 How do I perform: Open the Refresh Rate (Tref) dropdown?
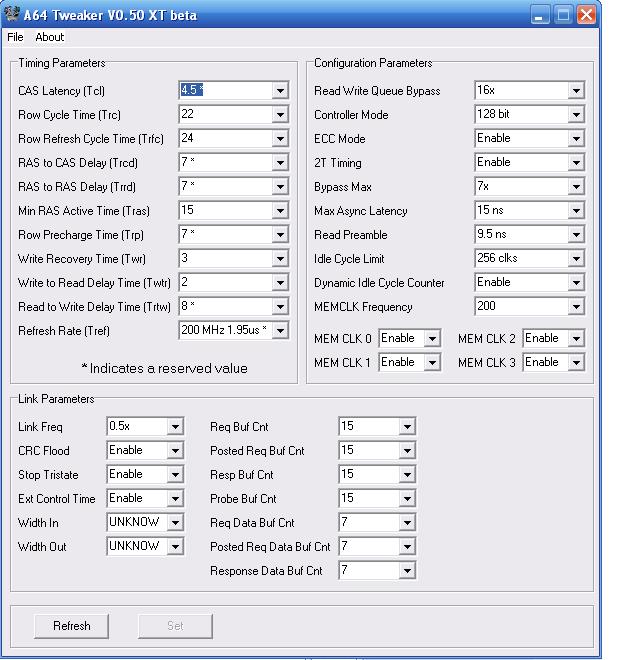280,330
